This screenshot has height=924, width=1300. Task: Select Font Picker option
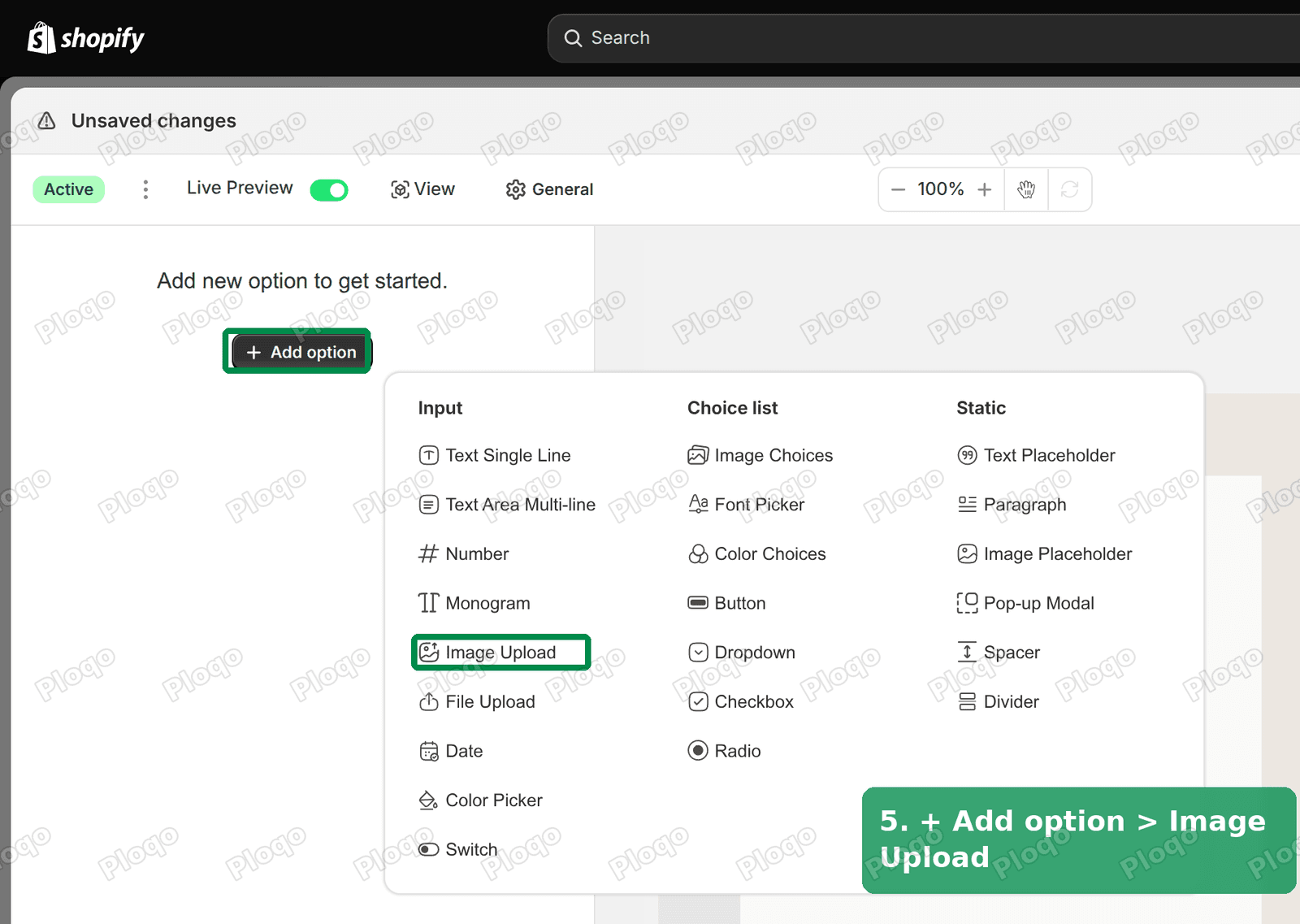coord(746,505)
